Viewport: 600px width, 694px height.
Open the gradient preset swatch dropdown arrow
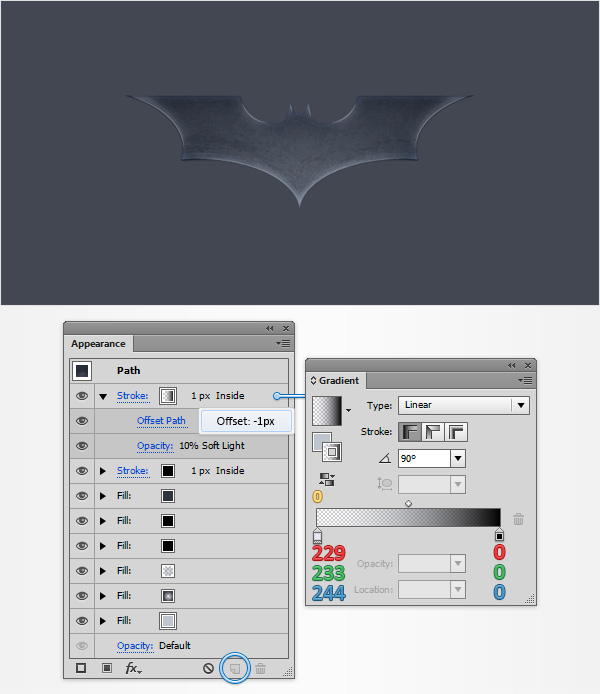tap(349, 410)
